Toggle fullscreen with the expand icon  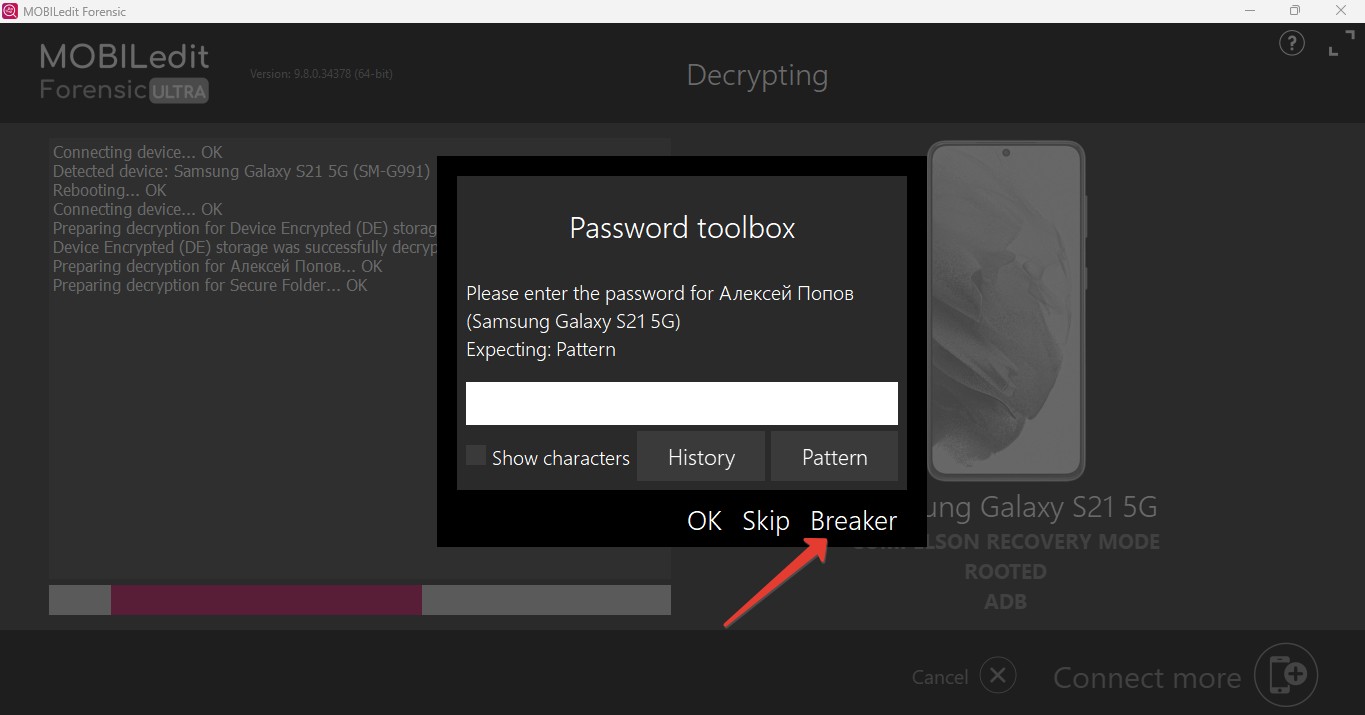point(1341,44)
